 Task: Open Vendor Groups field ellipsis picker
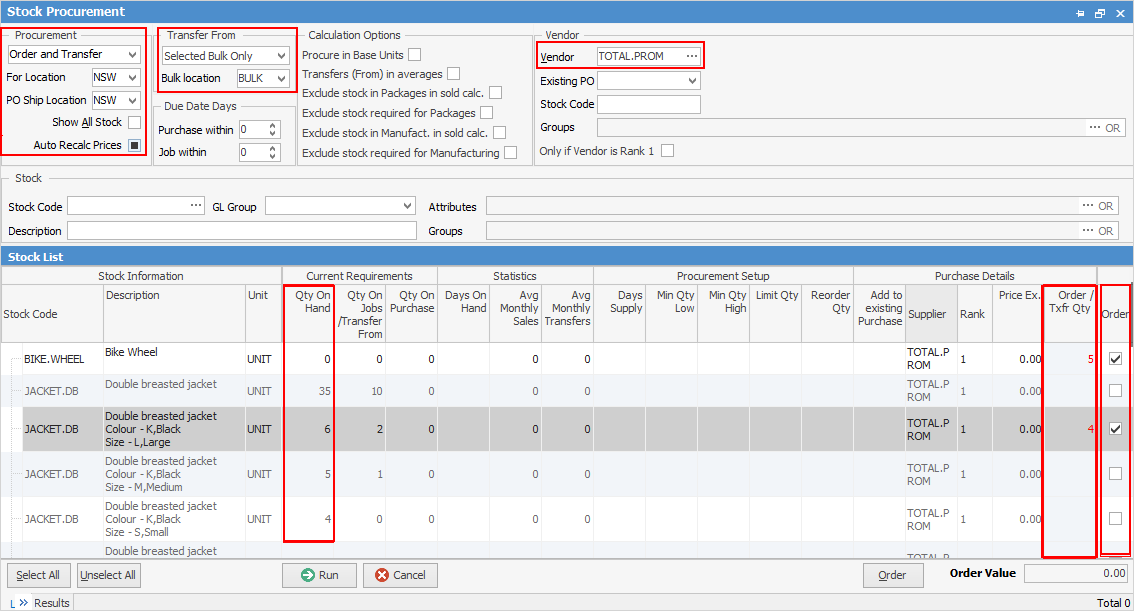pos(1094,128)
